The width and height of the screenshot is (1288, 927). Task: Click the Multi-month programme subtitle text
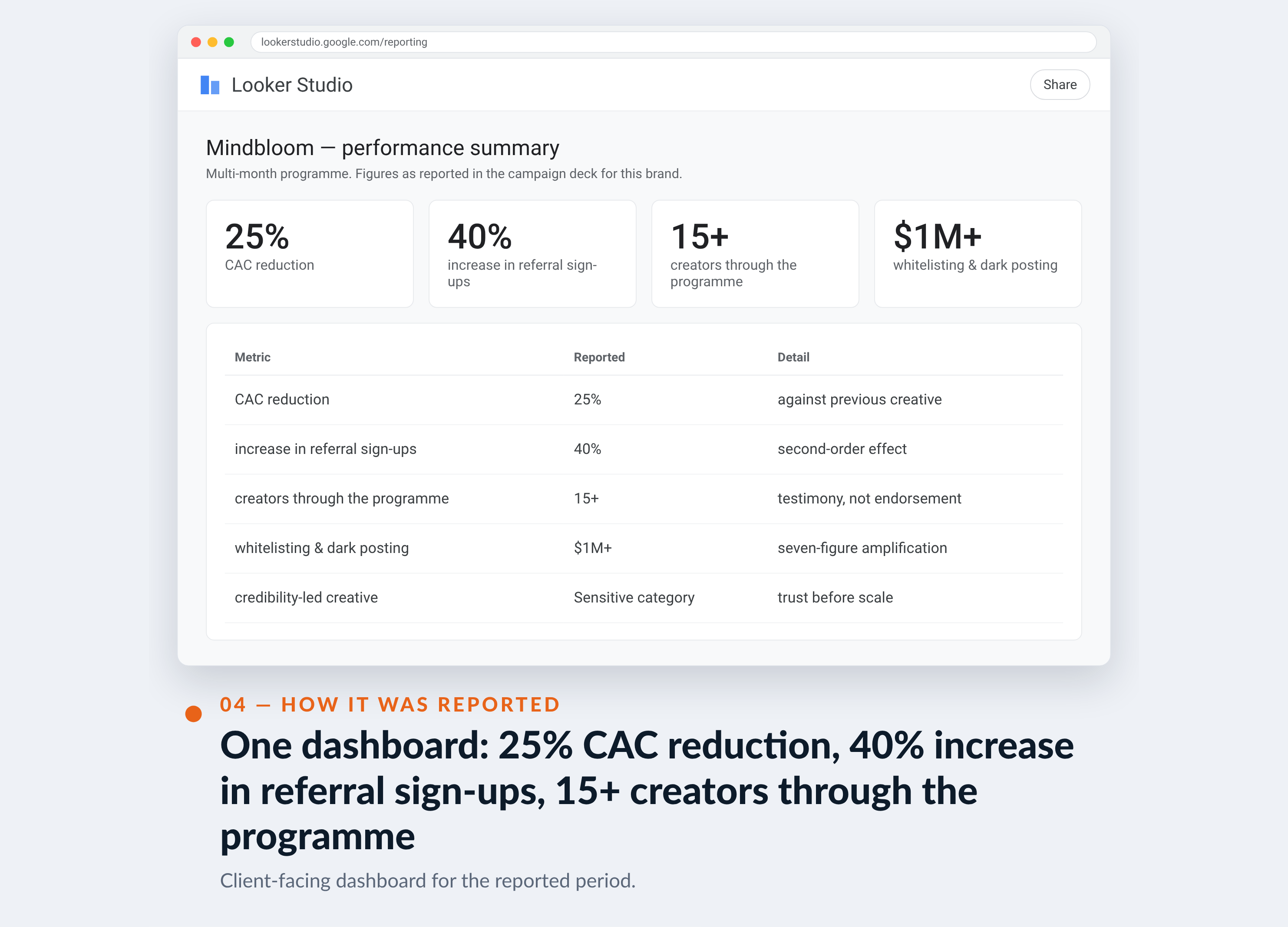443,174
